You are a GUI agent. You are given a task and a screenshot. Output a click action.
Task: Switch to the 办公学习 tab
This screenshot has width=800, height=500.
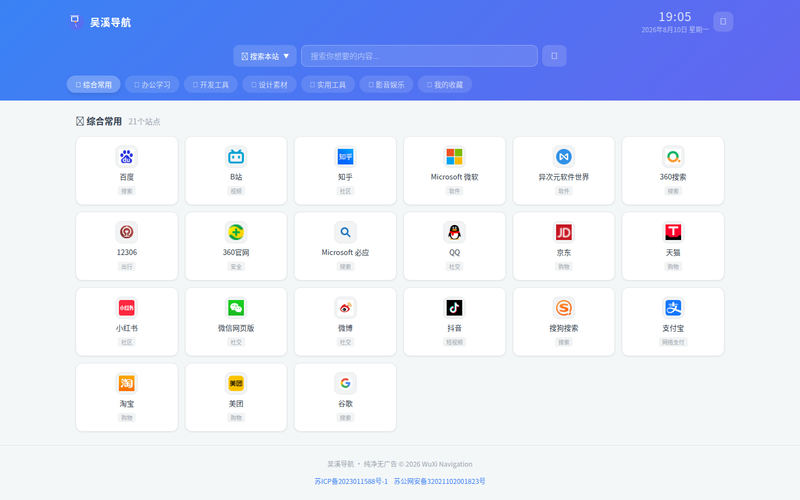pyautogui.click(x=152, y=85)
